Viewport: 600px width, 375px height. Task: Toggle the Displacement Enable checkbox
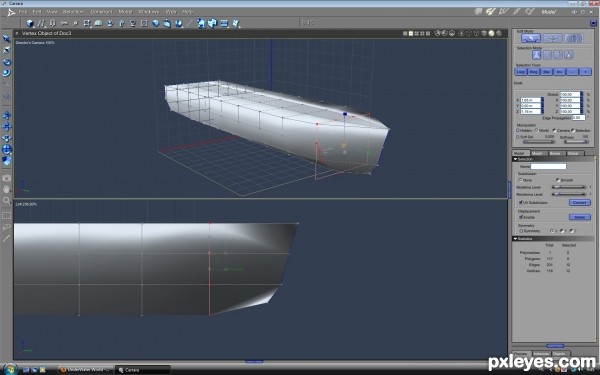(521, 217)
